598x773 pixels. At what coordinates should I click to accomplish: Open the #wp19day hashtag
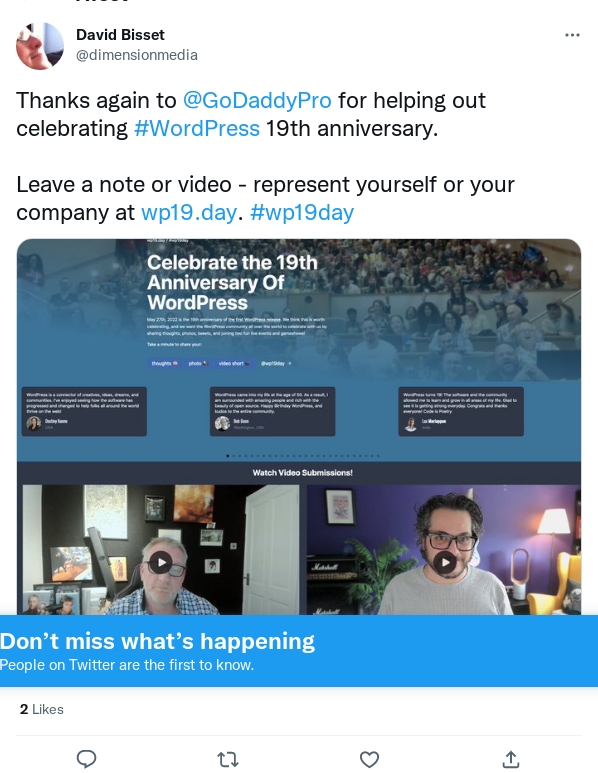click(x=302, y=212)
